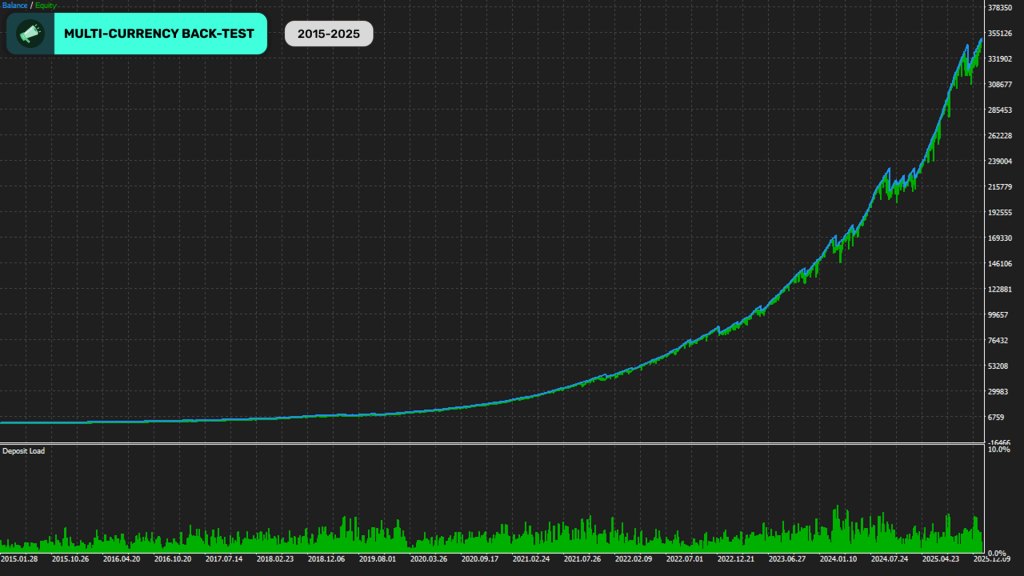Click the 2016.04.20 date axis marker
1024x576 pixels.
[x=121, y=559]
